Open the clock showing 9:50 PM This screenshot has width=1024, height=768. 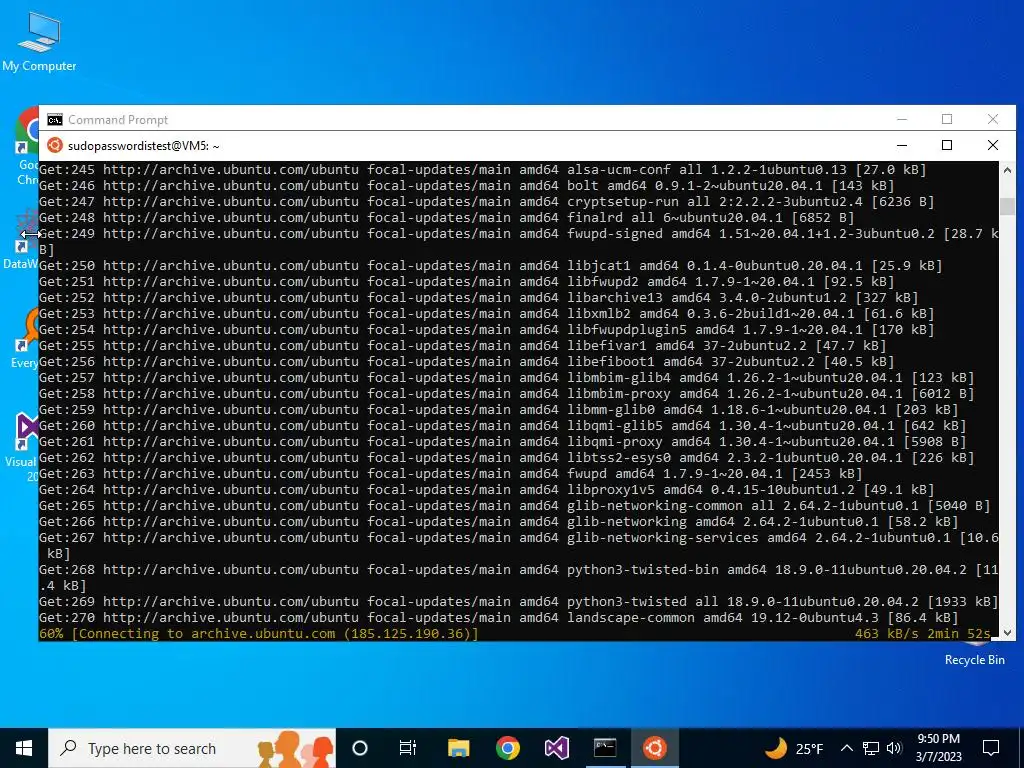click(938, 748)
